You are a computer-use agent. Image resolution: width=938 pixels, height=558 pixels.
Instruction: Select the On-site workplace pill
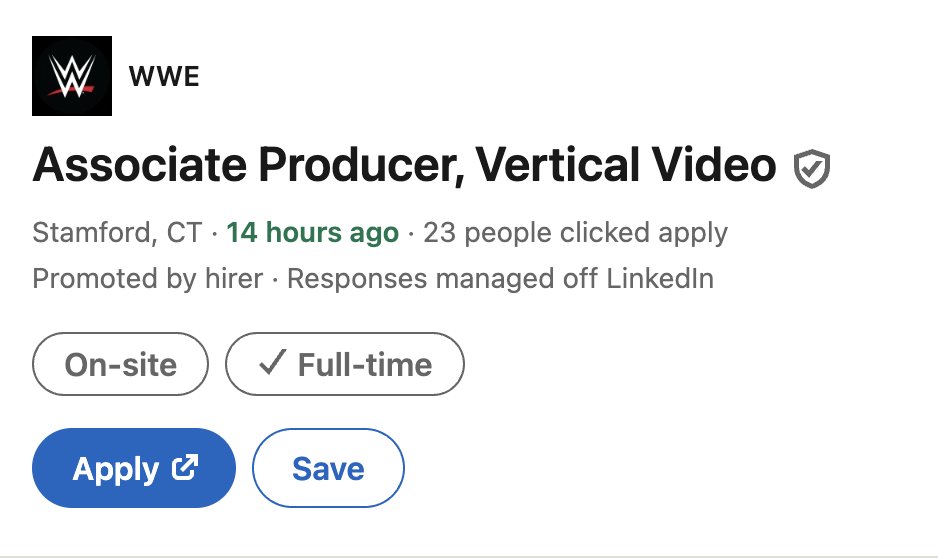120,364
